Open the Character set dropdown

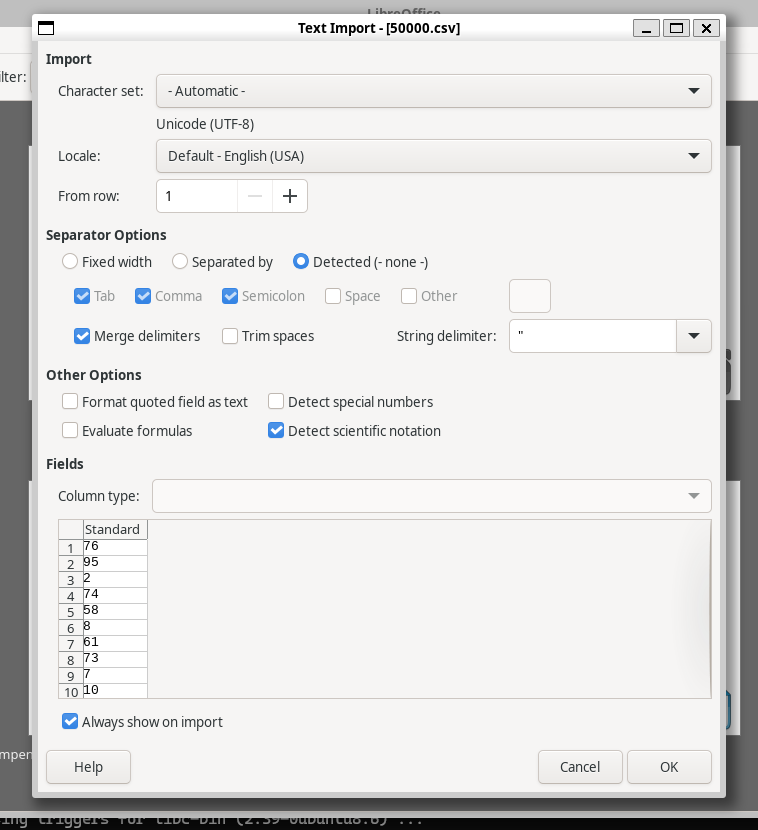(433, 91)
